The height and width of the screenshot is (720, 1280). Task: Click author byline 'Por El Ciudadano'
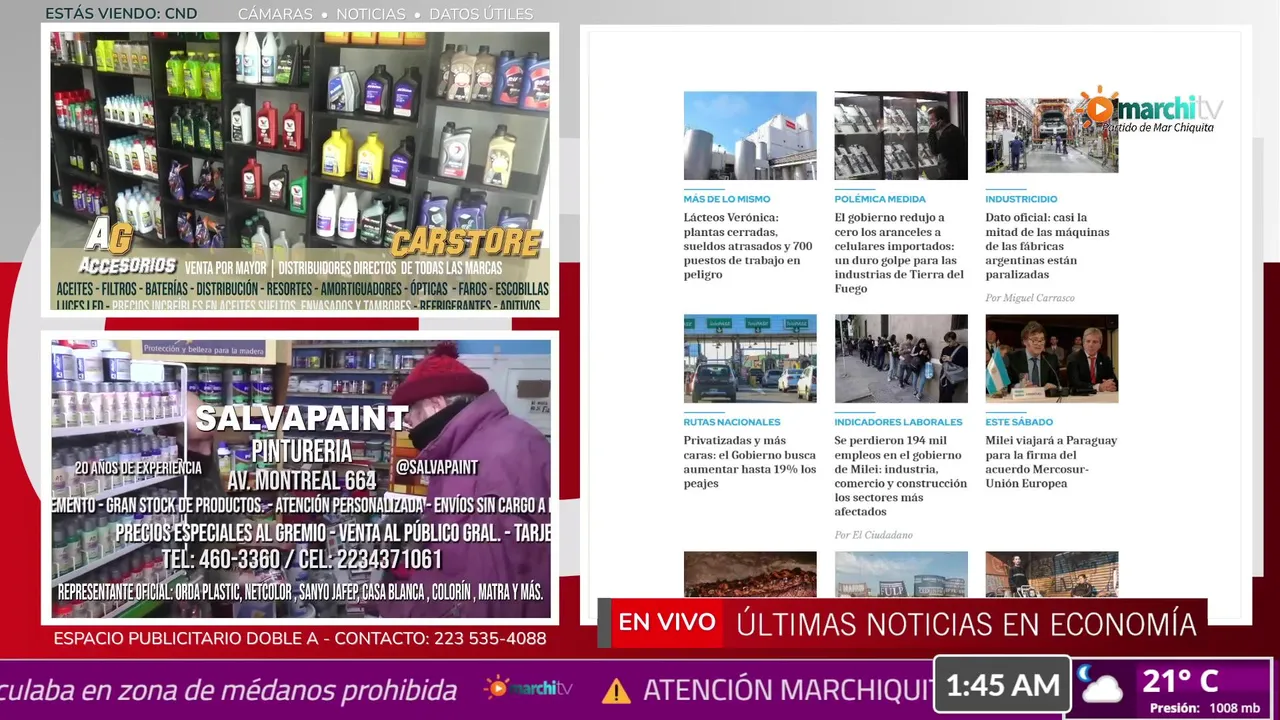pyautogui.click(x=874, y=535)
